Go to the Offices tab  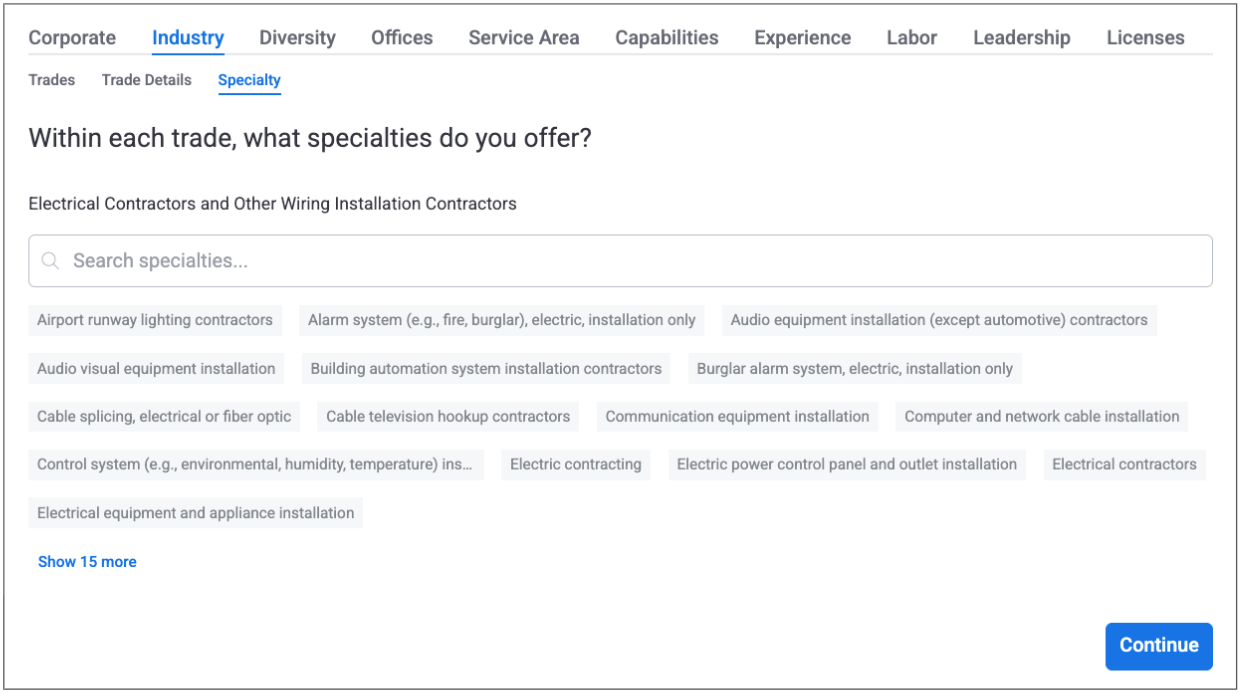pyautogui.click(x=402, y=38)
